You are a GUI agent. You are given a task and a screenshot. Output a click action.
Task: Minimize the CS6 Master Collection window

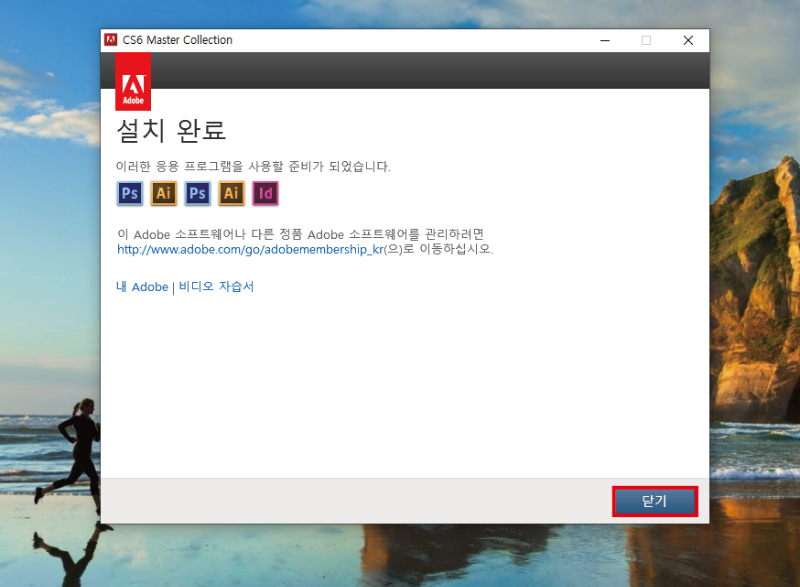click(605, 40)
